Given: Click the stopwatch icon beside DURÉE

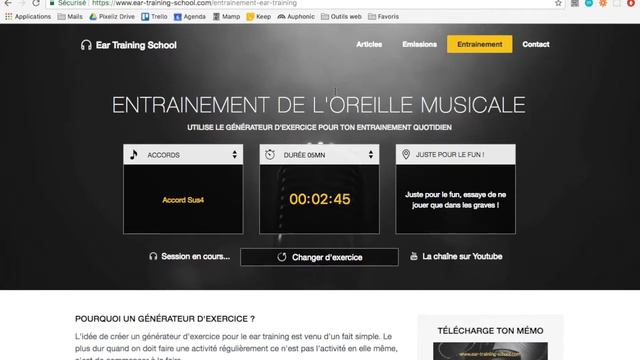Looking at the screenshot, I should (270, 155).
